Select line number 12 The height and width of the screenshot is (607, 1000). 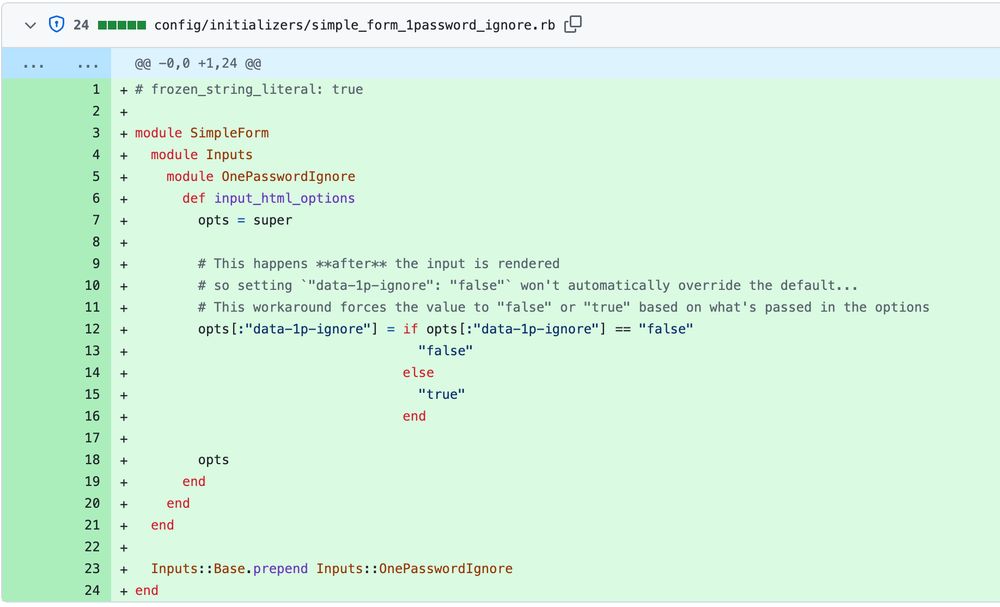pyautogui.click(x=92, y=329)
